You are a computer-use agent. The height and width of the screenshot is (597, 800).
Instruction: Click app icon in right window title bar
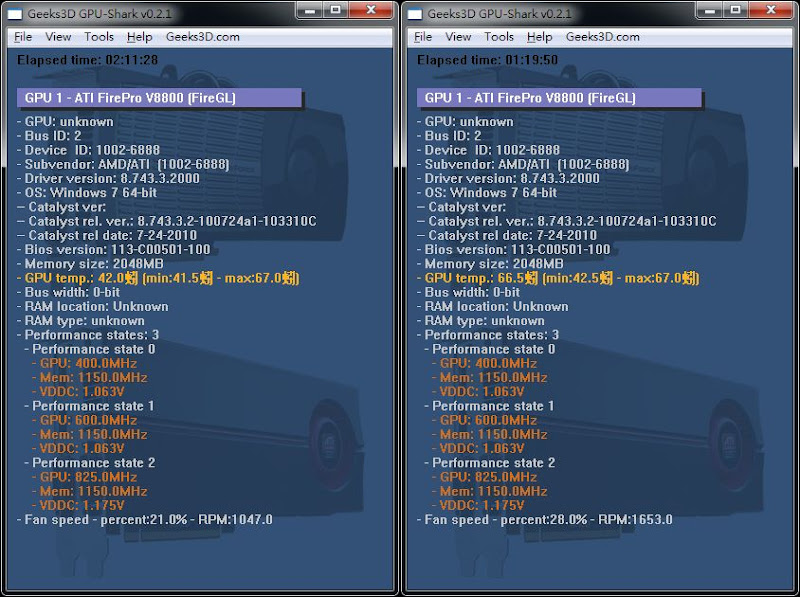click(x=415, y=14)
